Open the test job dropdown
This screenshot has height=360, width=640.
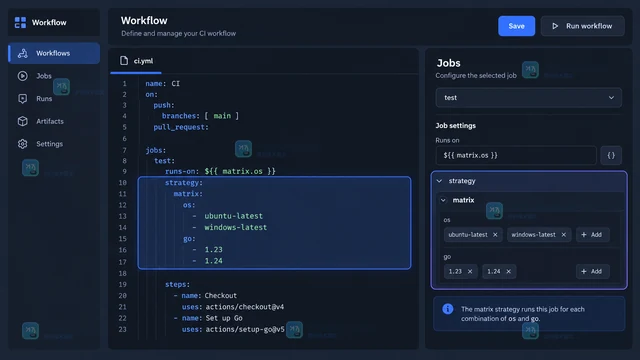pyautogui.click(x=529, y=98)
